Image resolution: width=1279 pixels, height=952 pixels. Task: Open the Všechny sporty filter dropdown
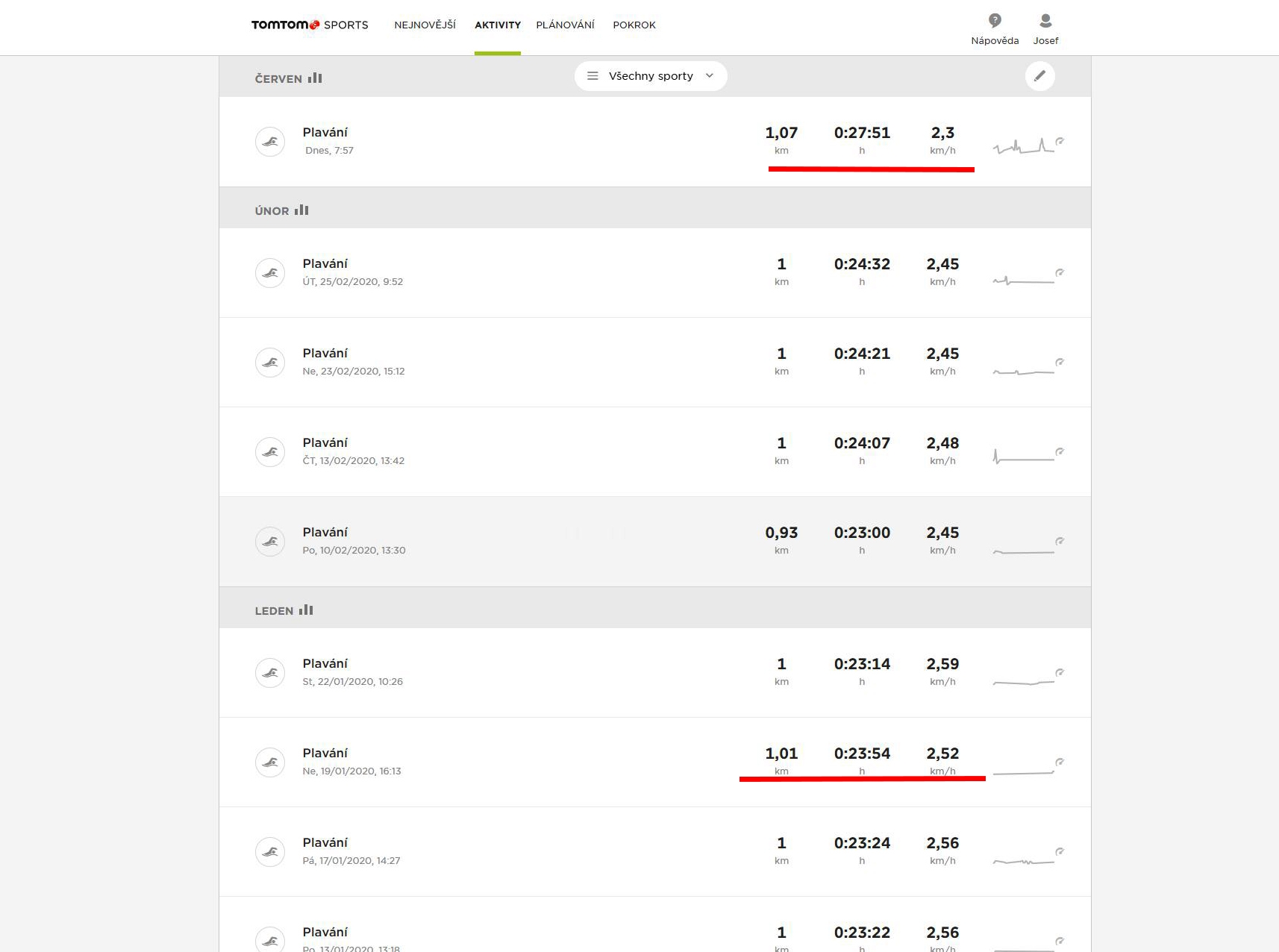pos(650,76)
